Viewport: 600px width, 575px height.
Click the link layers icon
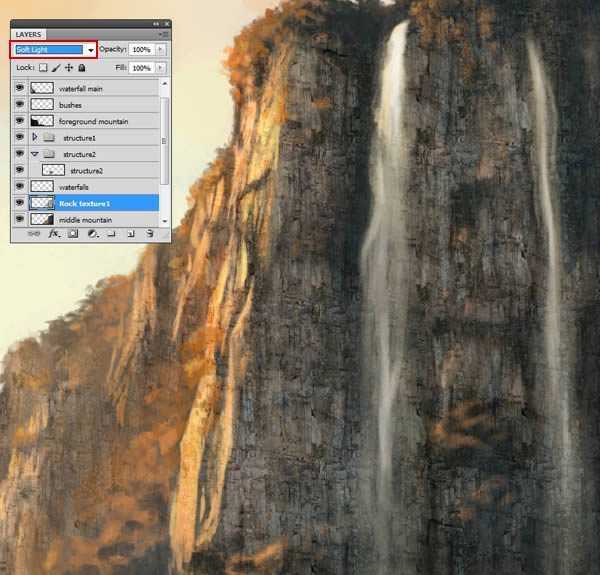[35, 233]
